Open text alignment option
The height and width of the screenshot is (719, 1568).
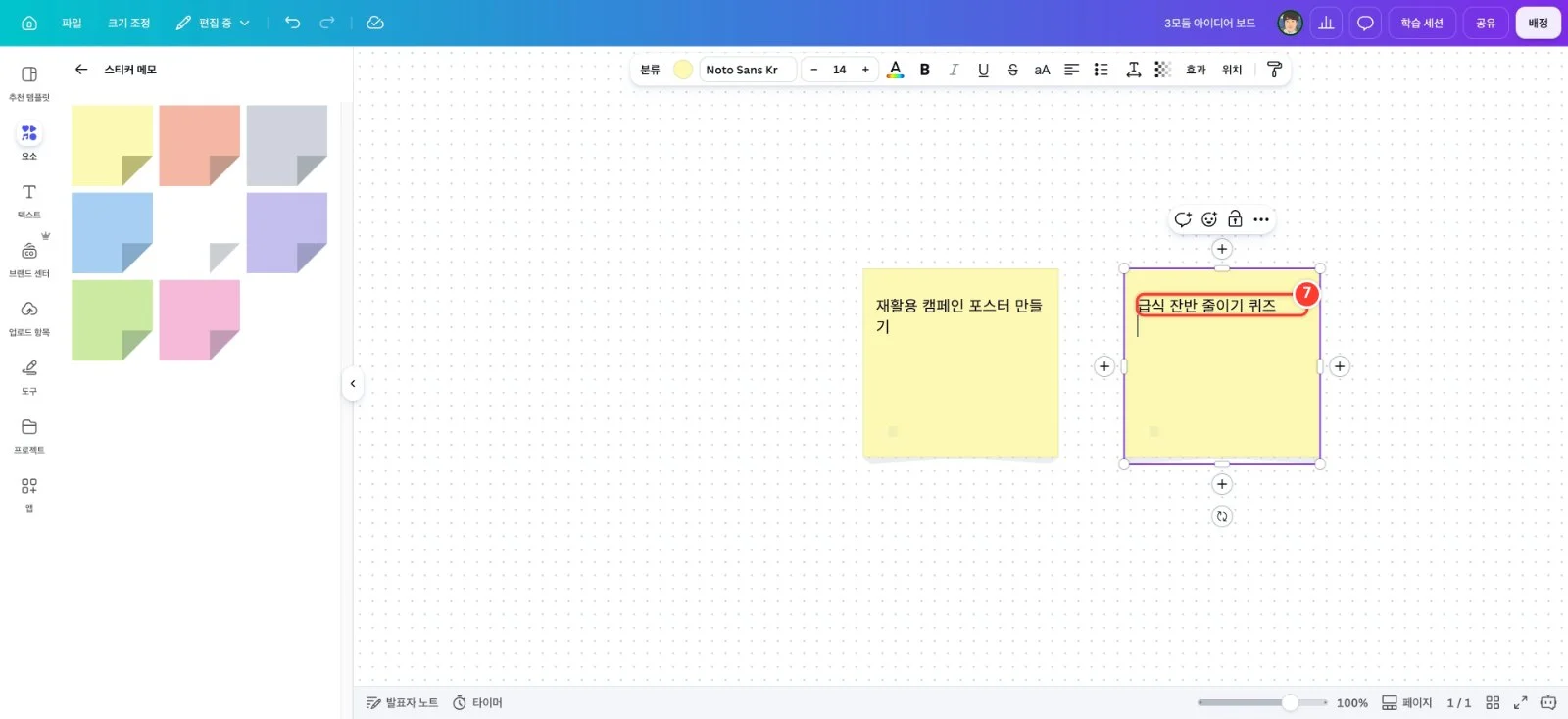click(x=1072, y=70)
